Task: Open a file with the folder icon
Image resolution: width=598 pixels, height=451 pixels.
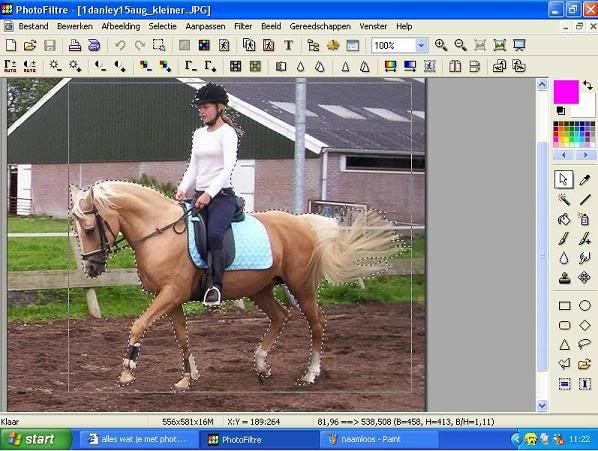Action: click(30, 45)
